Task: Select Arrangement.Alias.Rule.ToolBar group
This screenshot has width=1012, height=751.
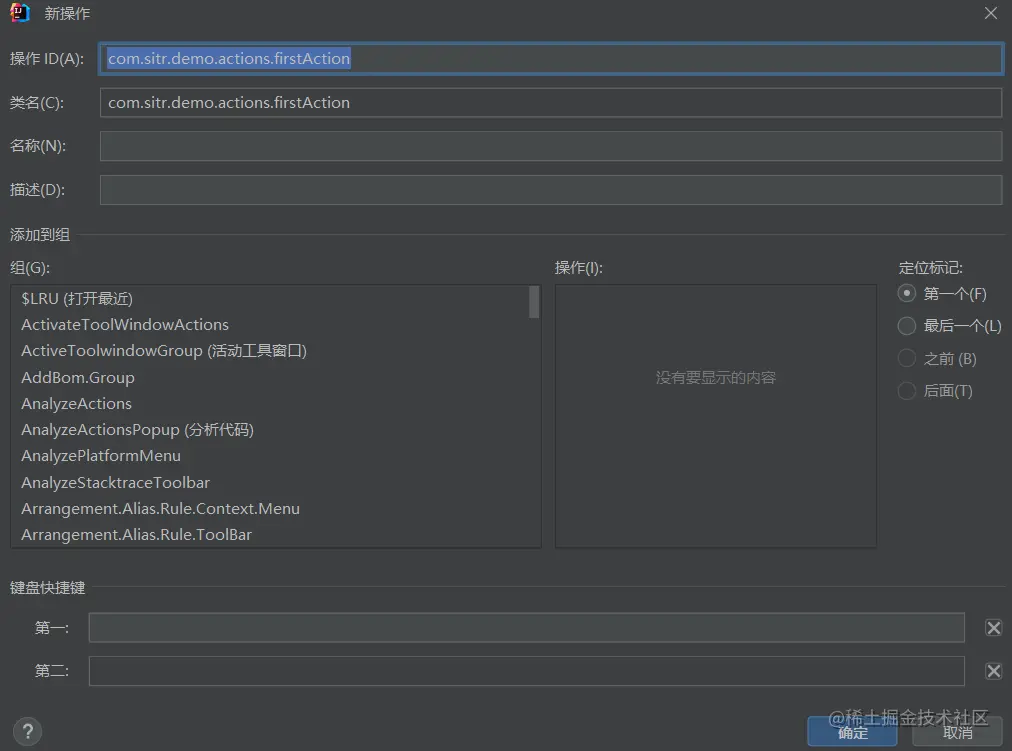Action: click(275, 535)
